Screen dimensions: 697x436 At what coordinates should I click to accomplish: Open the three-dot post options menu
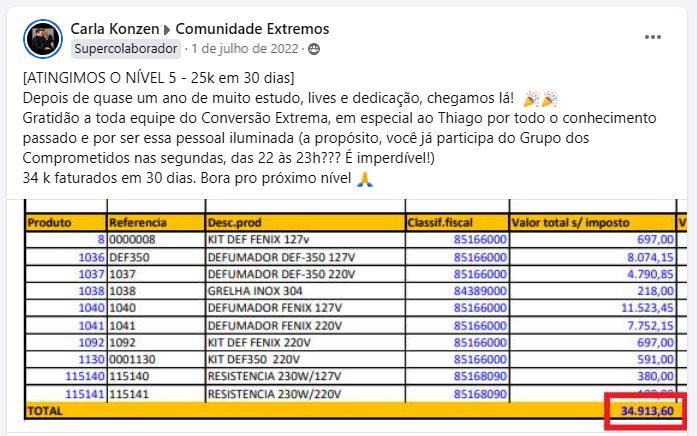(653, 37)
